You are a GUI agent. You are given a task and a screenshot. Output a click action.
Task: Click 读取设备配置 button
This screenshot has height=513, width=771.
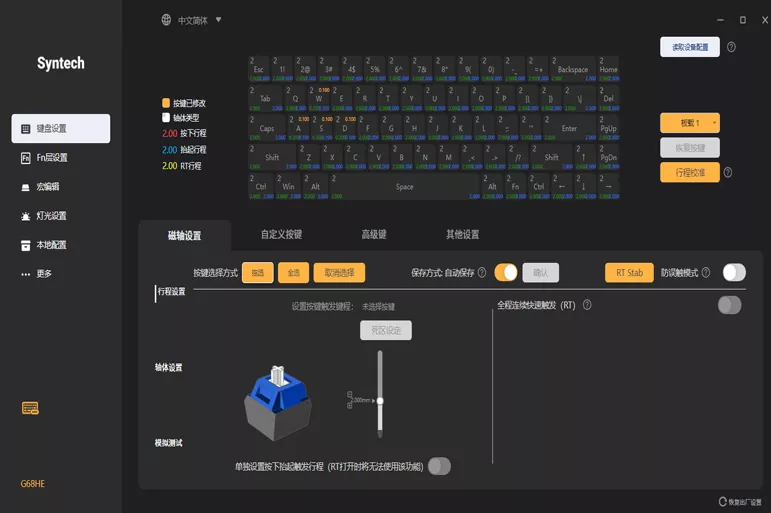tap(690, 47)
